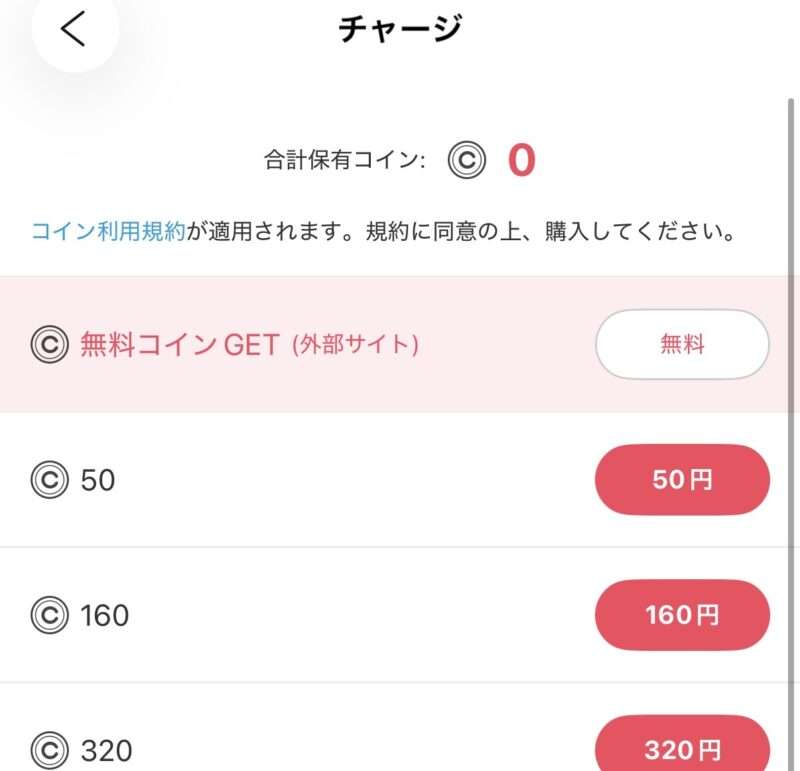This screenshot has width=800, height=771.
Task: Tap the 合計保有コイン balance label
Action: coord(344,160)
